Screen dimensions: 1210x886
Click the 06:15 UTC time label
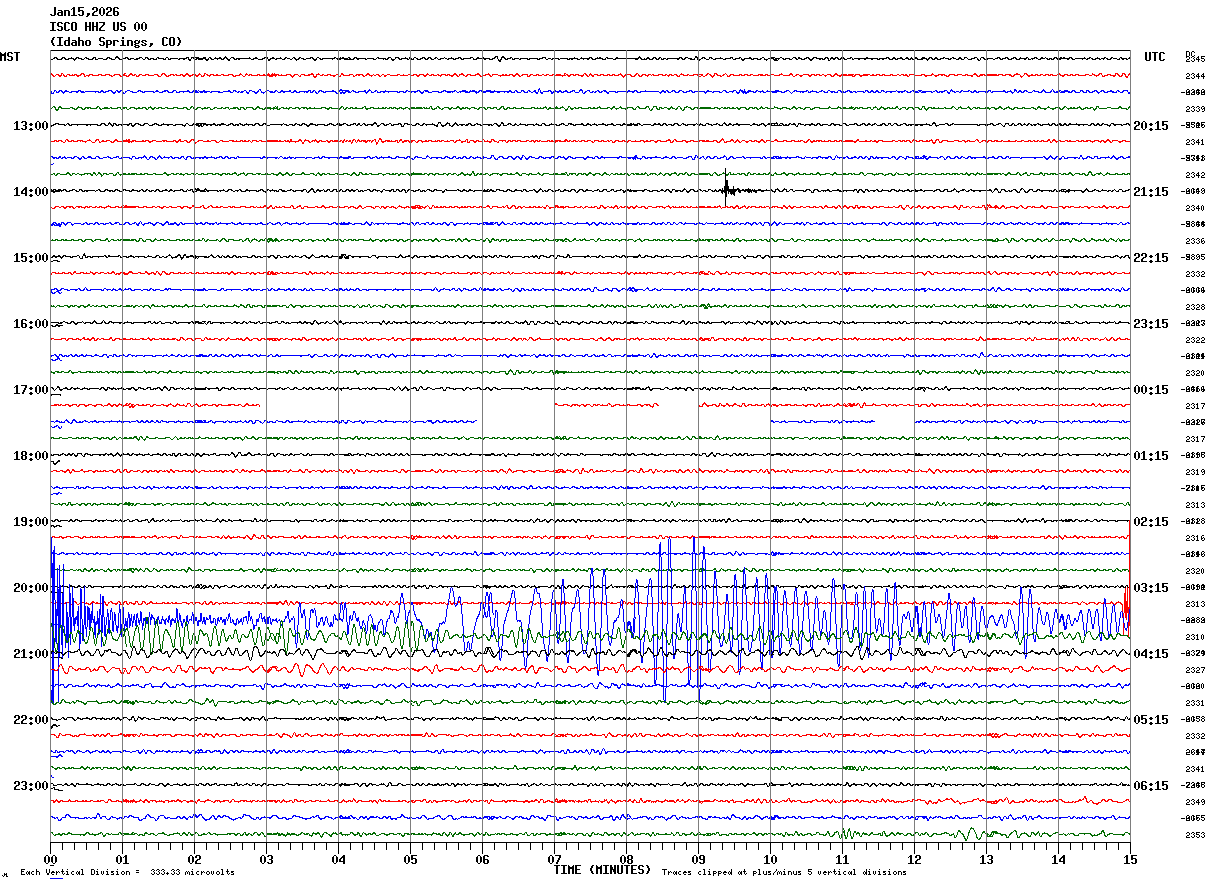point(1150,786)
